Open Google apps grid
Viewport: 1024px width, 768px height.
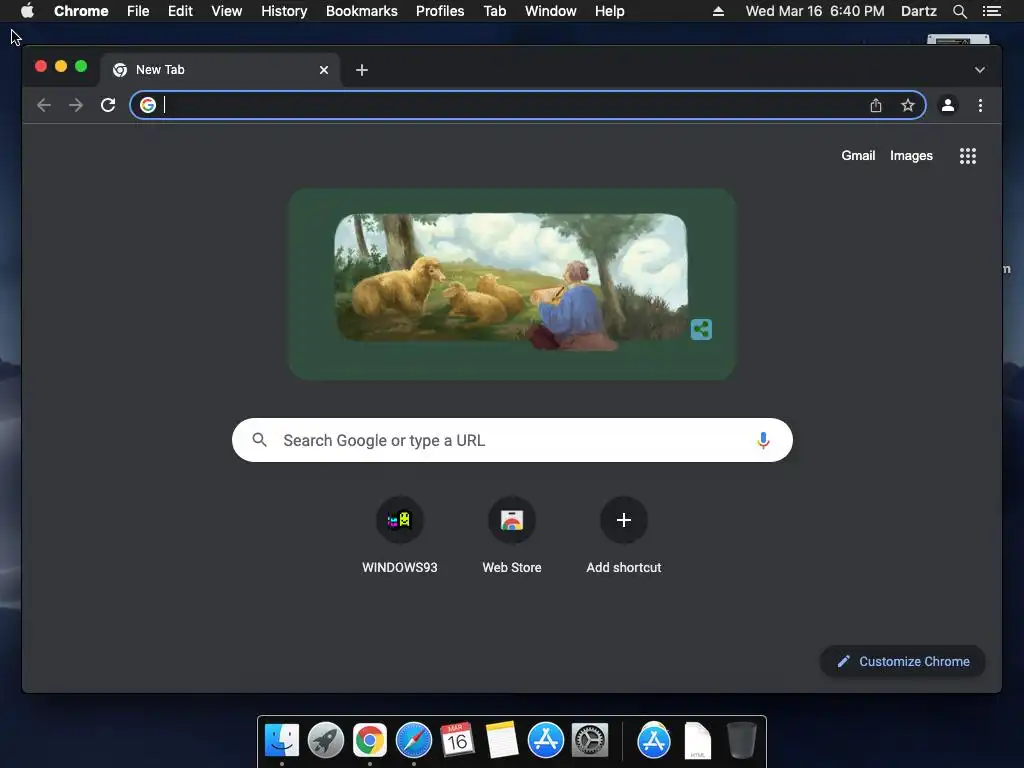tap(968, 155)
